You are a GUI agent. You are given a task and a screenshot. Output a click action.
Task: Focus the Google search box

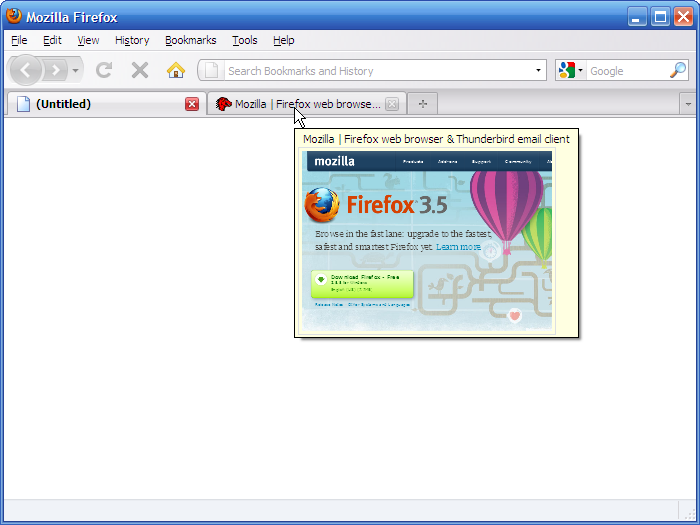click(x=628, y=71)
